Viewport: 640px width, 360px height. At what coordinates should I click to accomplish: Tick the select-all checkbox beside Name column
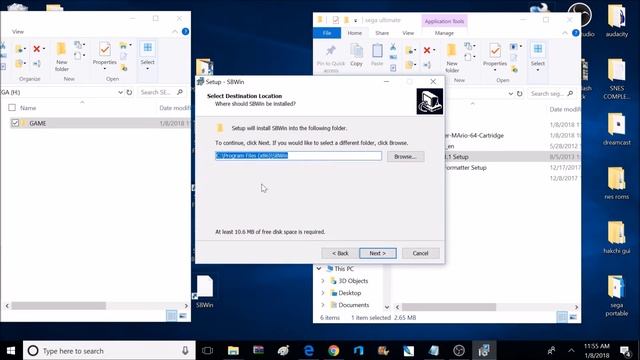pos(12,108)
